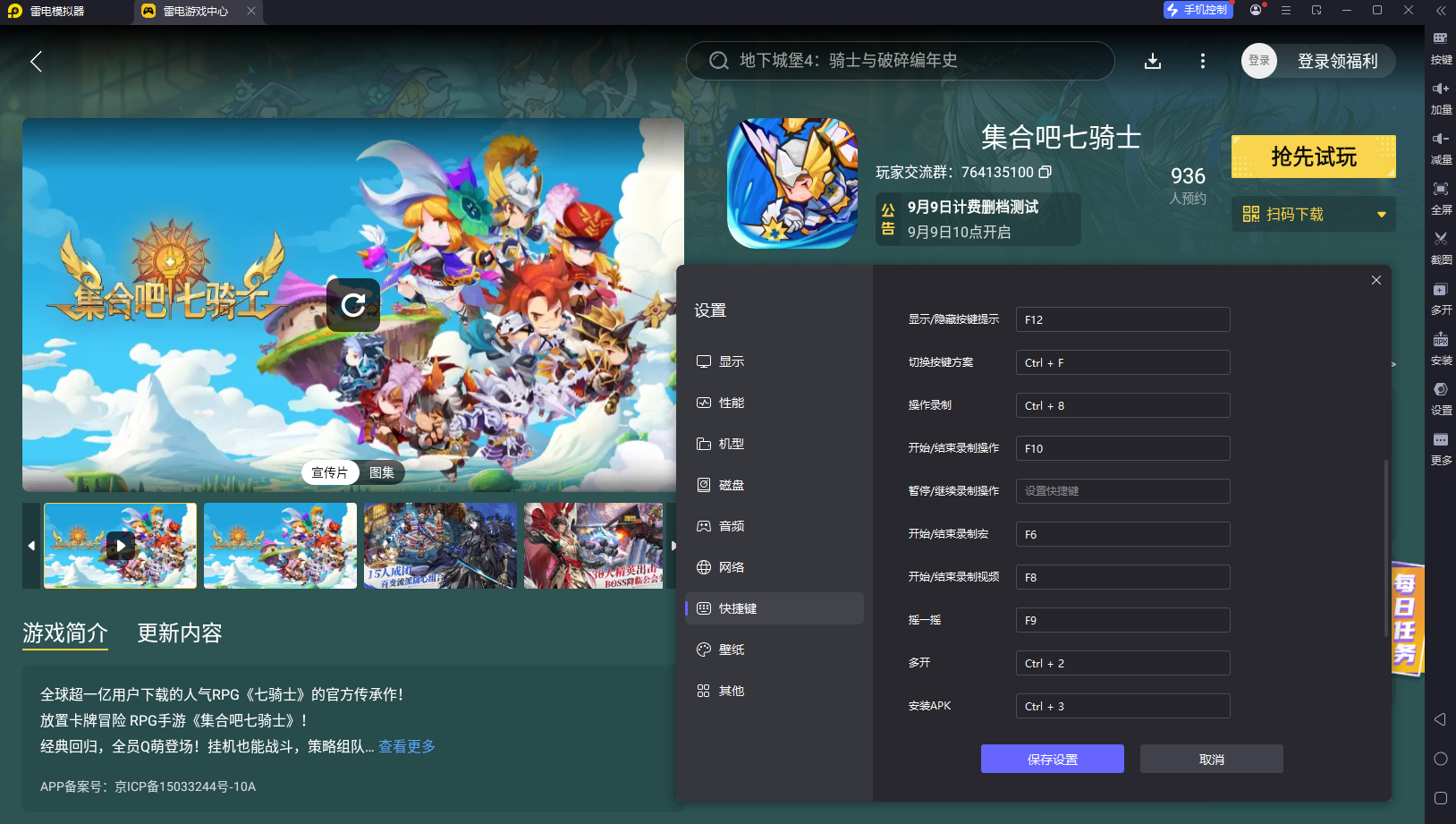This screenshot has height=824, width=1456.
Task: Select the first video thumbnail with play icon
Action: (x=120, y=546)
